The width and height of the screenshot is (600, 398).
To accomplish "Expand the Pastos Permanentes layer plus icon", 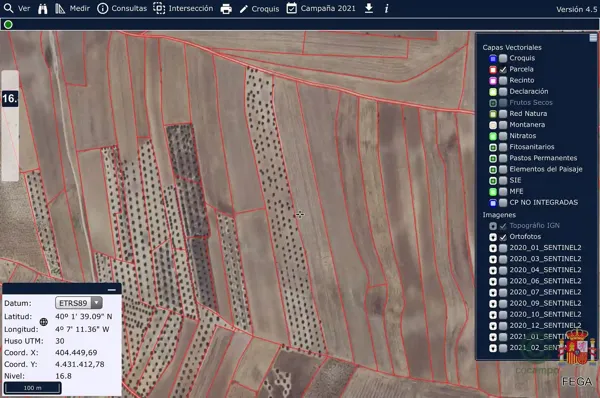I will pos(493,158).
